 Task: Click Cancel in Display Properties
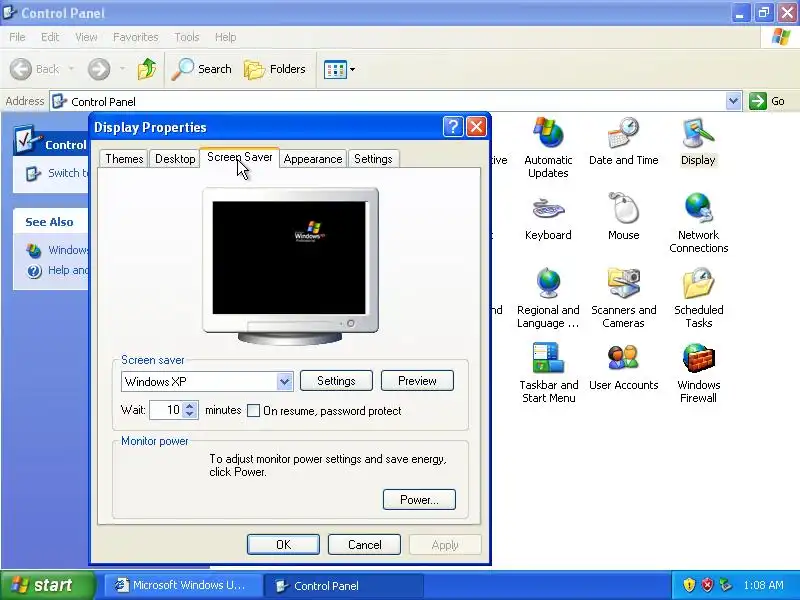click(364, 544)
